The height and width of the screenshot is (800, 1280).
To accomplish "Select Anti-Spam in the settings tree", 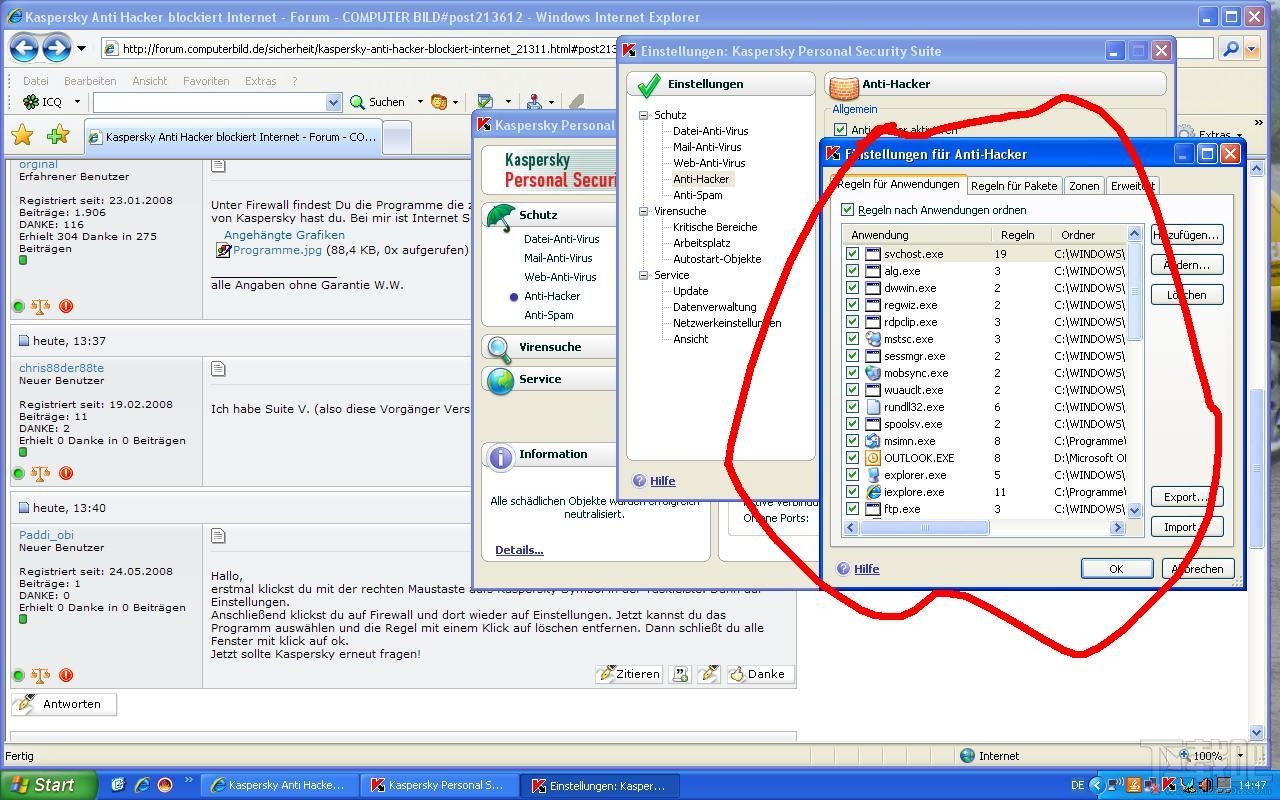I will pos(698,195).
